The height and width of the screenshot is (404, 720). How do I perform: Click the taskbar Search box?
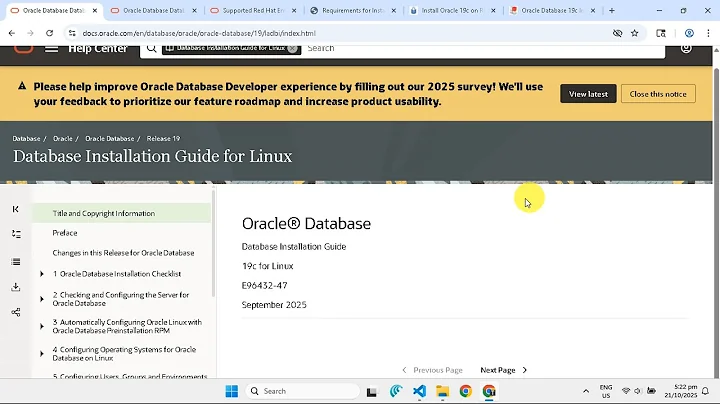pyautogui.click(x=302, y=391)
